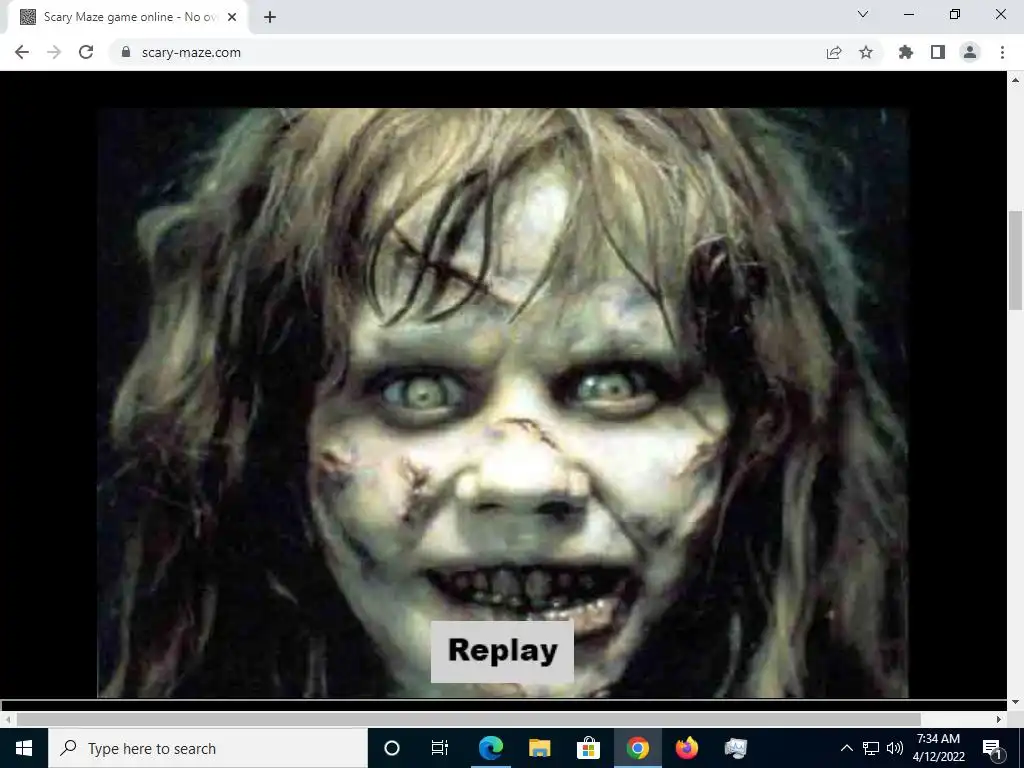
Task: Click the Replay button
Action: (502, 651)
